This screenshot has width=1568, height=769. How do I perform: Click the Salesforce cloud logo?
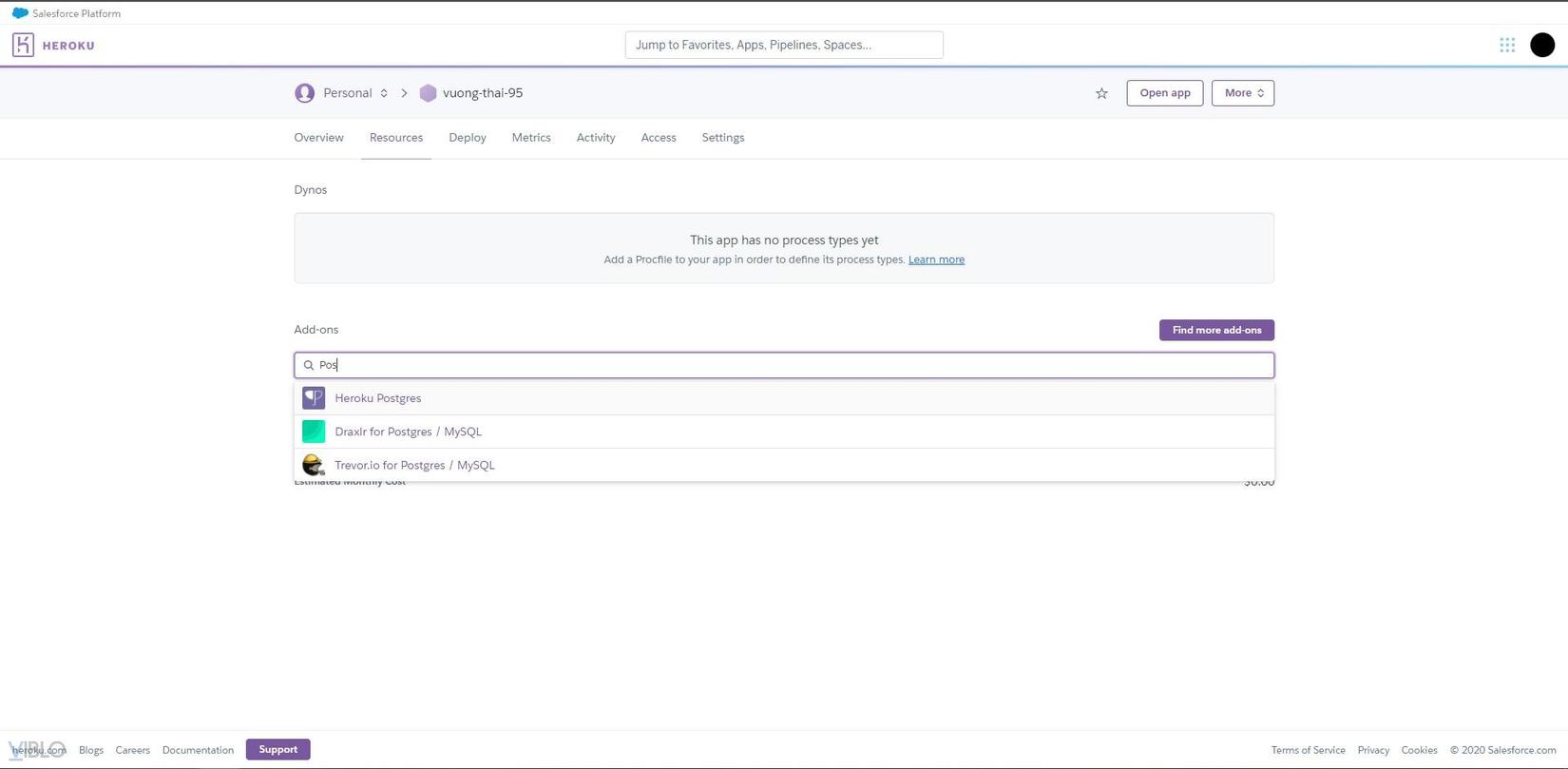coord(20,13)
